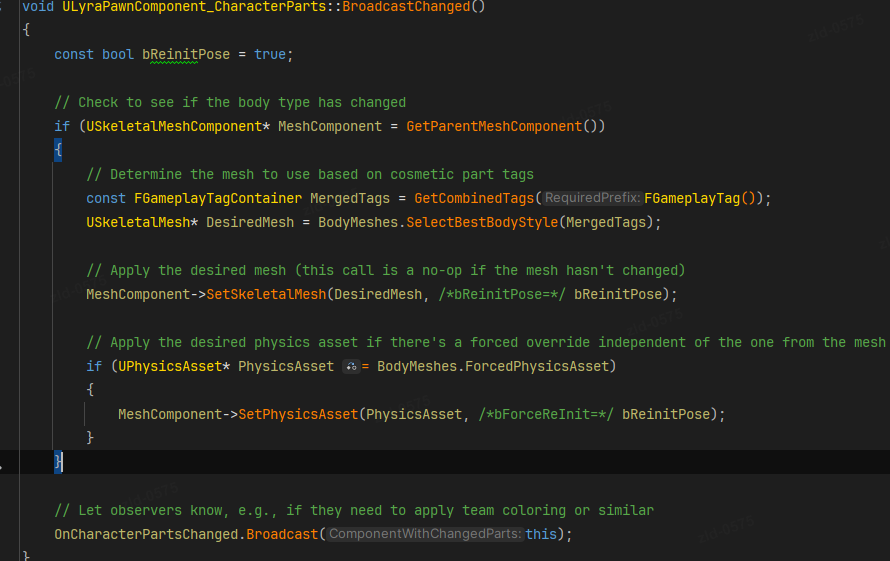Click the FGameplayTag() constructor argument
The image size is (890, 561).
[x=700, y=198]
